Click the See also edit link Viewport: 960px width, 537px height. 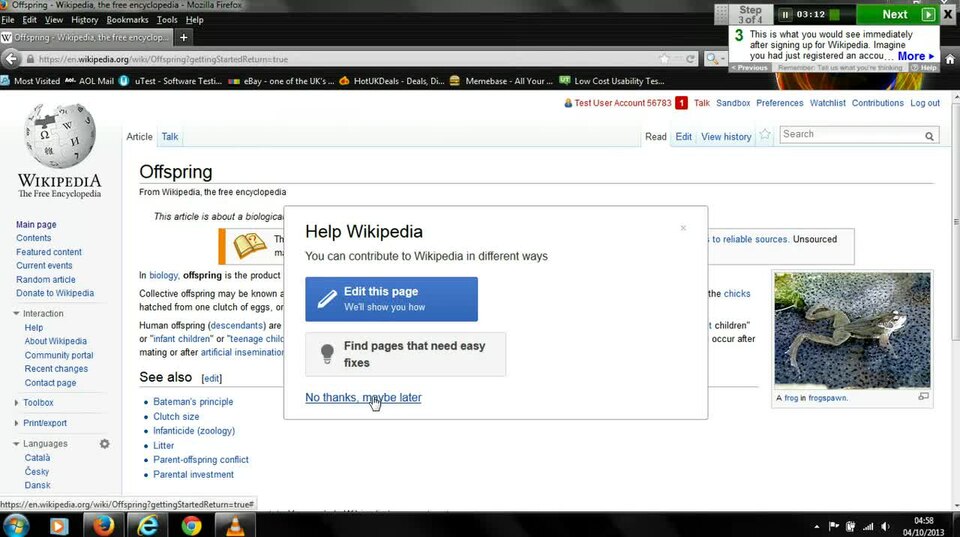click(212, 378)
